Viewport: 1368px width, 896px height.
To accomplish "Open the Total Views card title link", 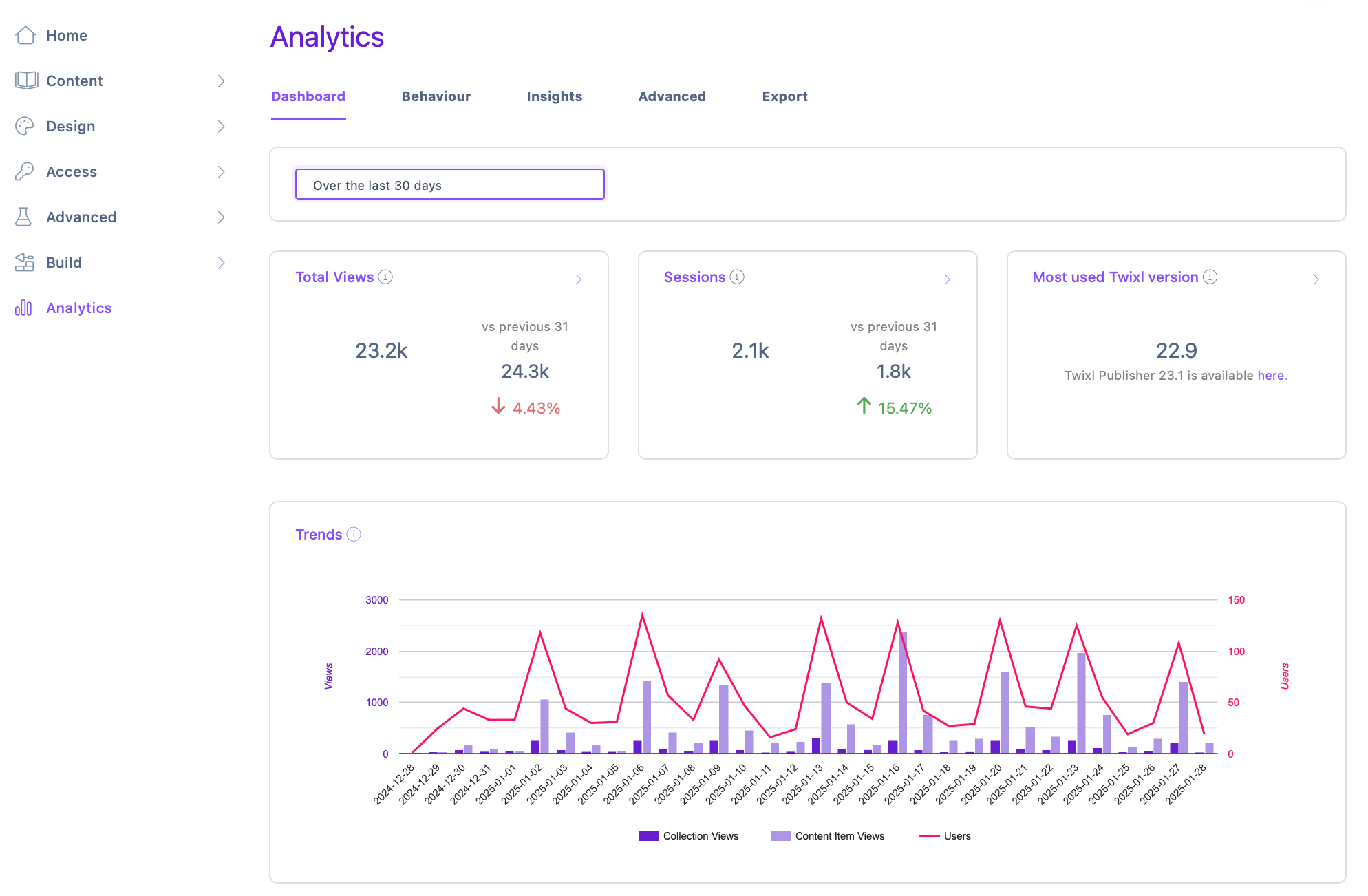I will (334, 277).
